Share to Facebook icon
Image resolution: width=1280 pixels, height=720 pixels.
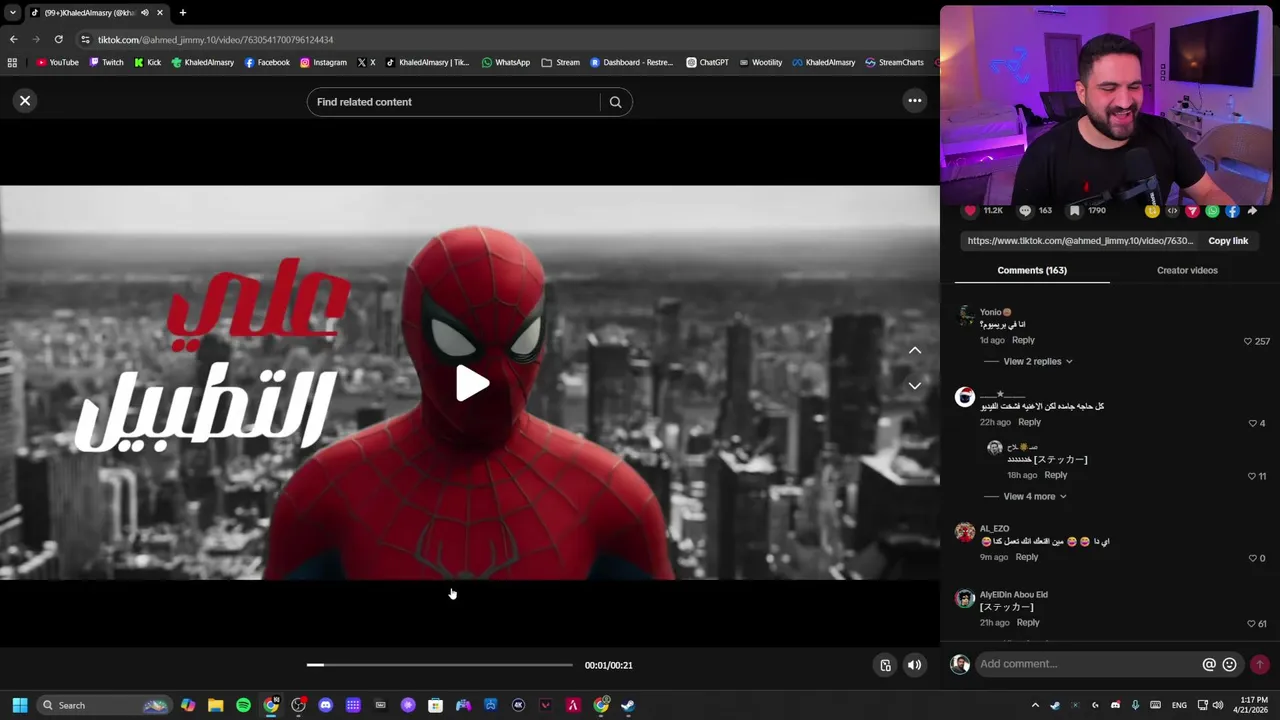(1232, 211)
